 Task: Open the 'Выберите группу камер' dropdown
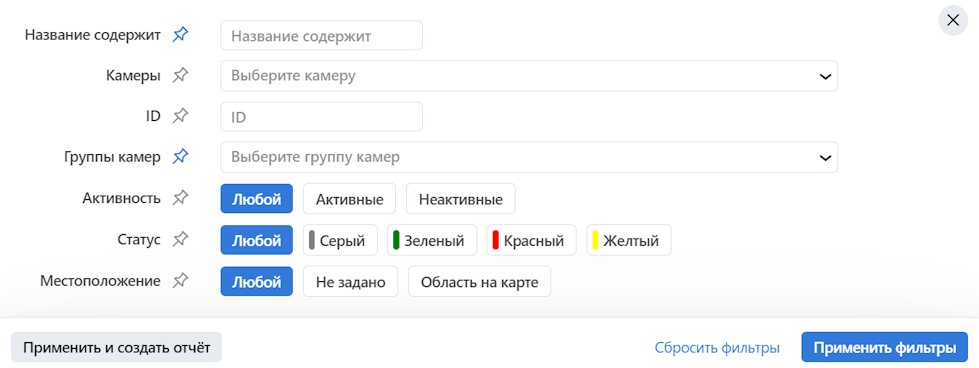coord(529,157)
